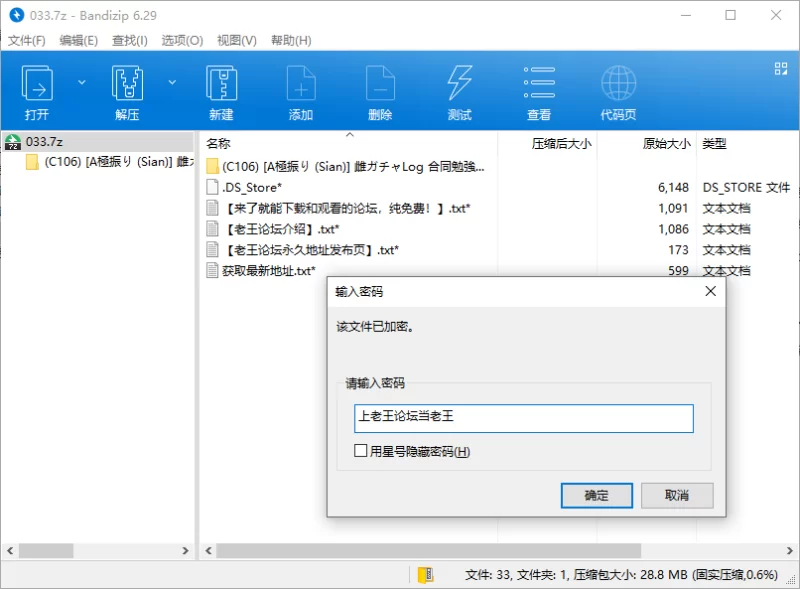Confirm the password with the 确定 button
Viewport: 800px width, 589px height.
pyautogui.click(x=596, y=496)
